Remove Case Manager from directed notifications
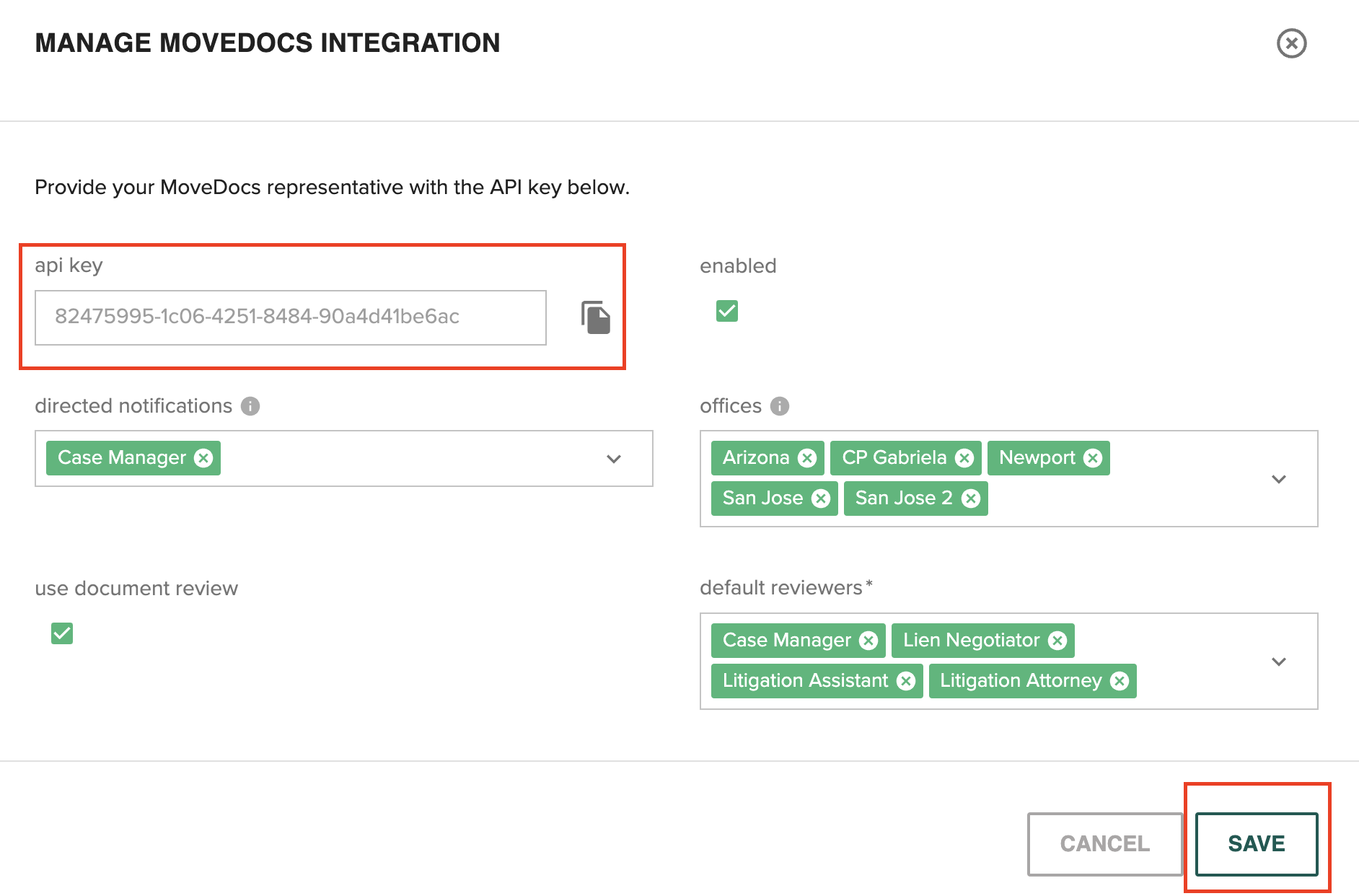1359x896 pixels. 204,458
